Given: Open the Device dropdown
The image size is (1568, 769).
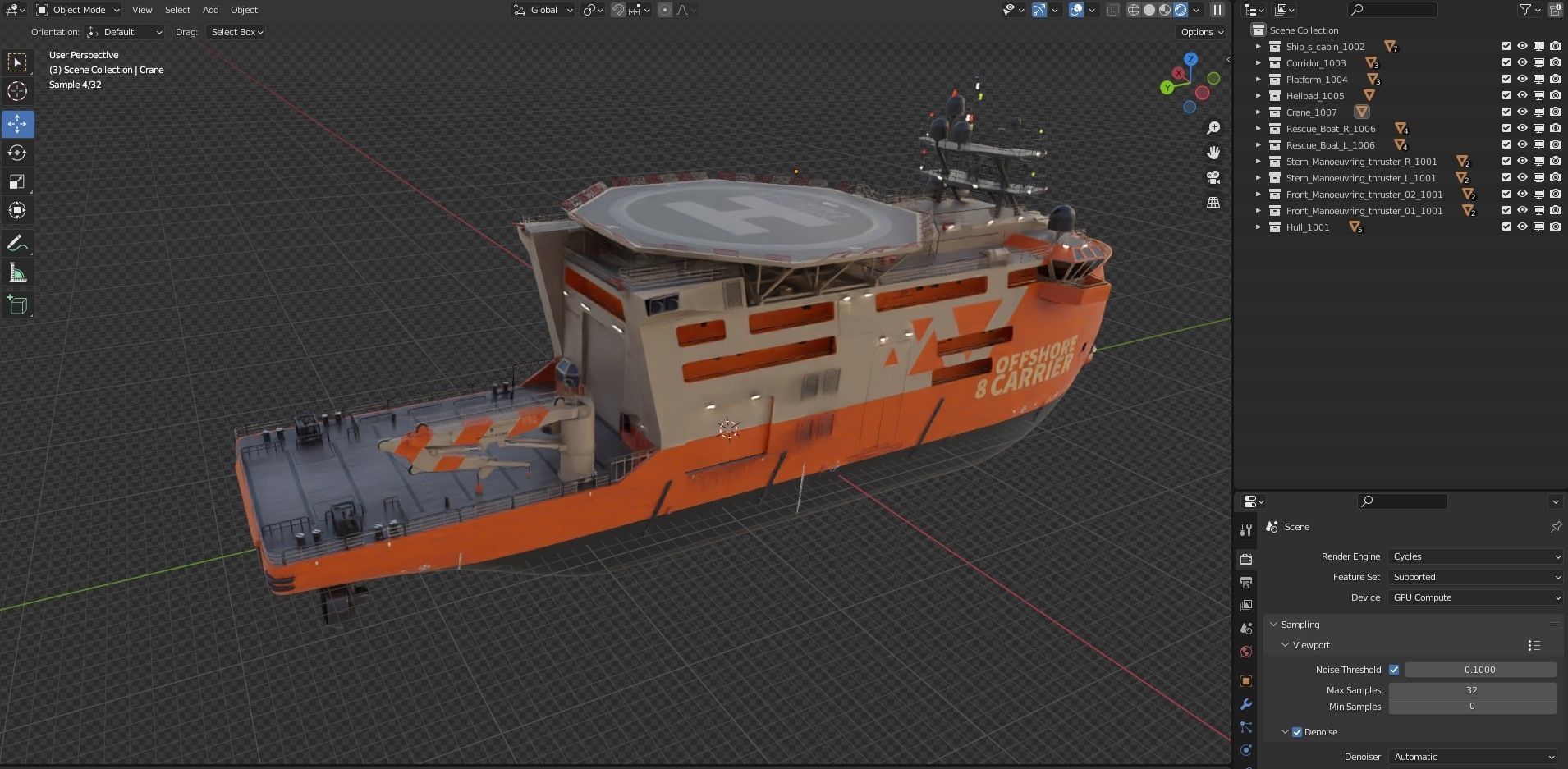Looking at the screenshot, I should tap(1476, 597).
